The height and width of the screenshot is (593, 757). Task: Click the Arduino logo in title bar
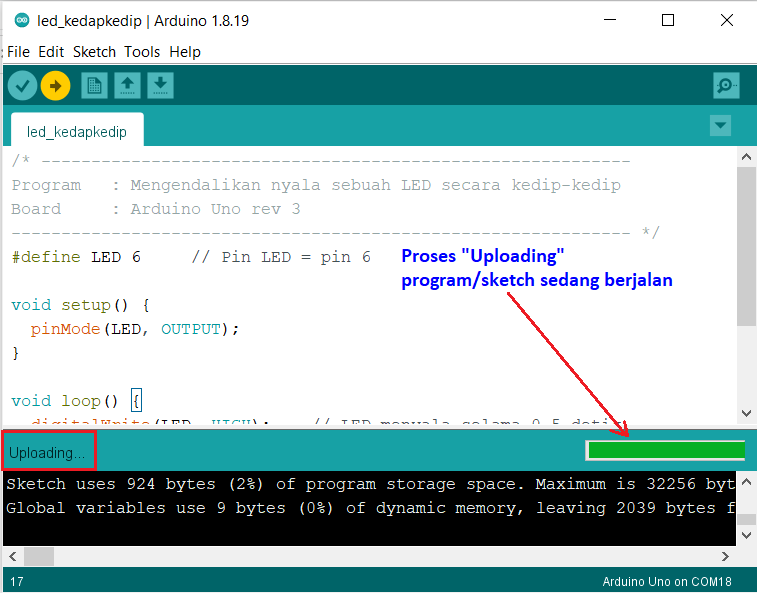[x=22, y=20]
